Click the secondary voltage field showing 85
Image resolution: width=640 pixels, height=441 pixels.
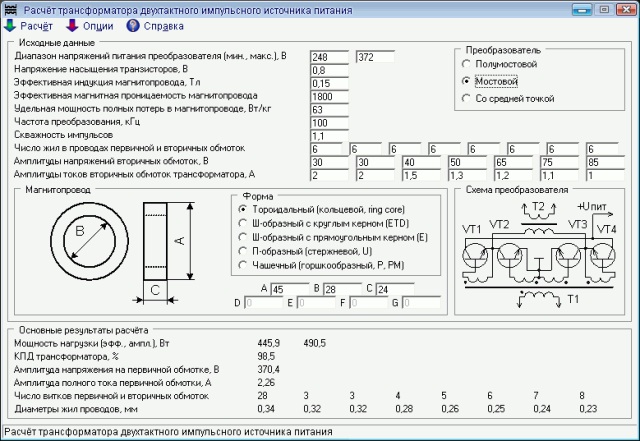605,162
